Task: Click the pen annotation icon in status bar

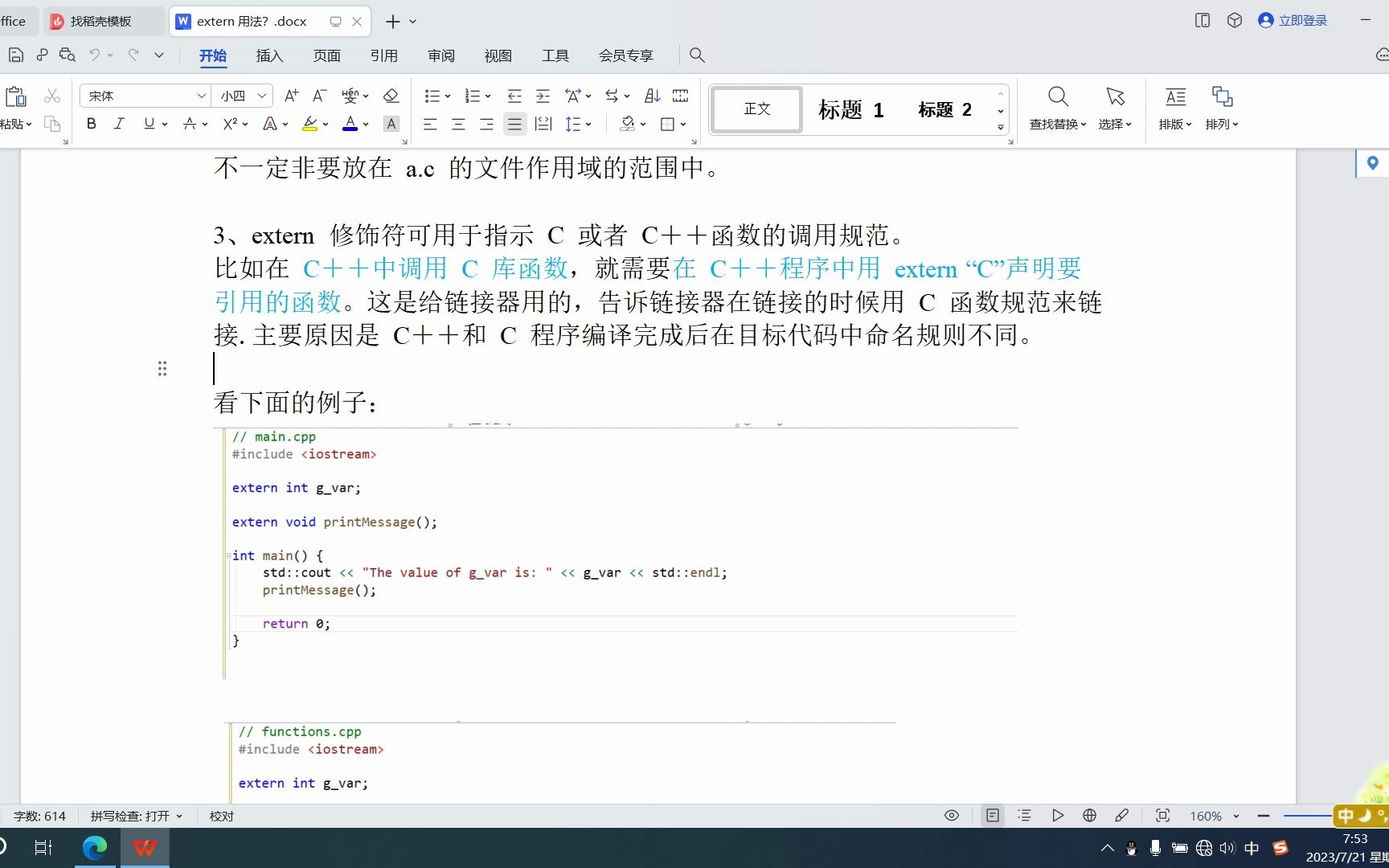Action: click(1122, 816)
